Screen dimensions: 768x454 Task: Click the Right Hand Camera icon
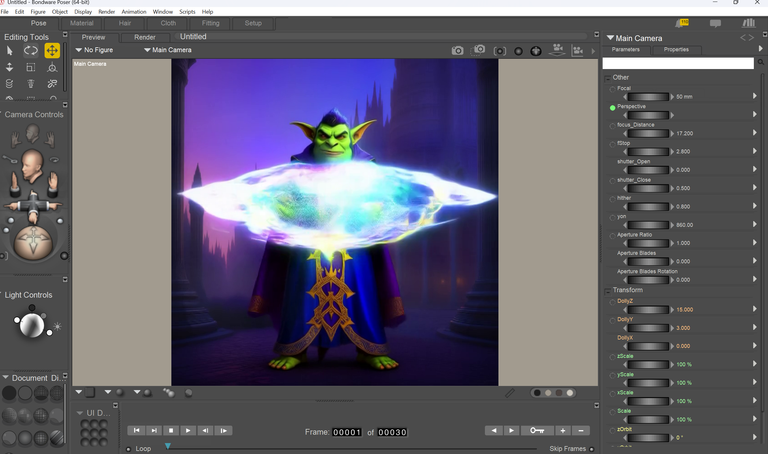(x=49, y=139)
